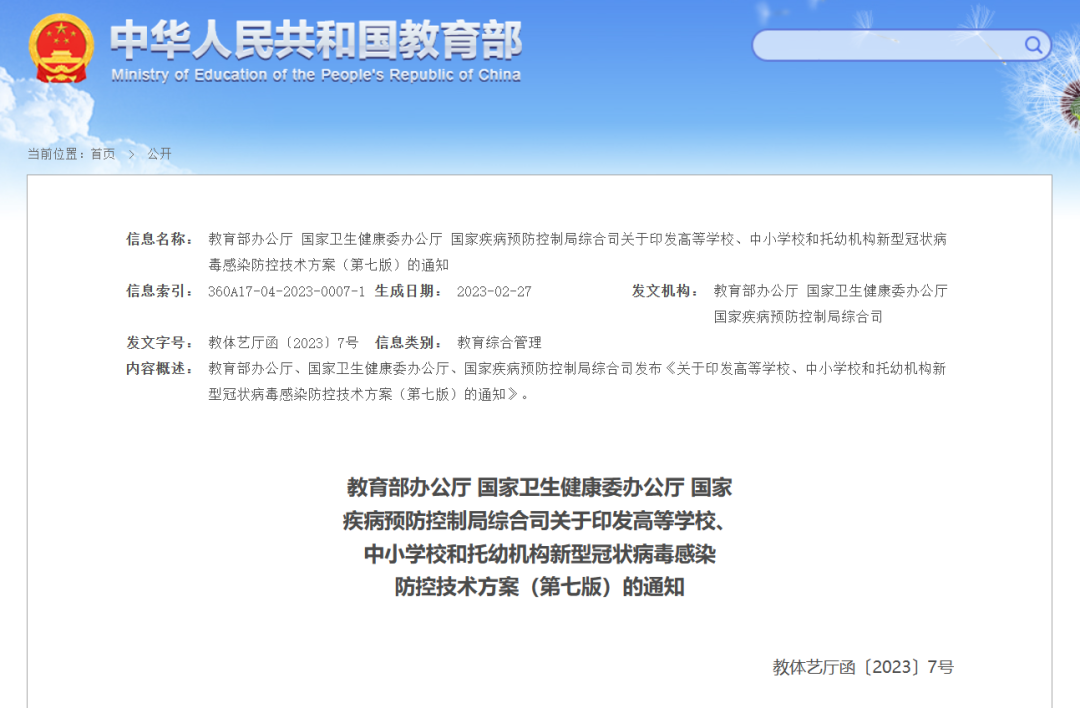Click the 信息名称 label

pos(159,239)
